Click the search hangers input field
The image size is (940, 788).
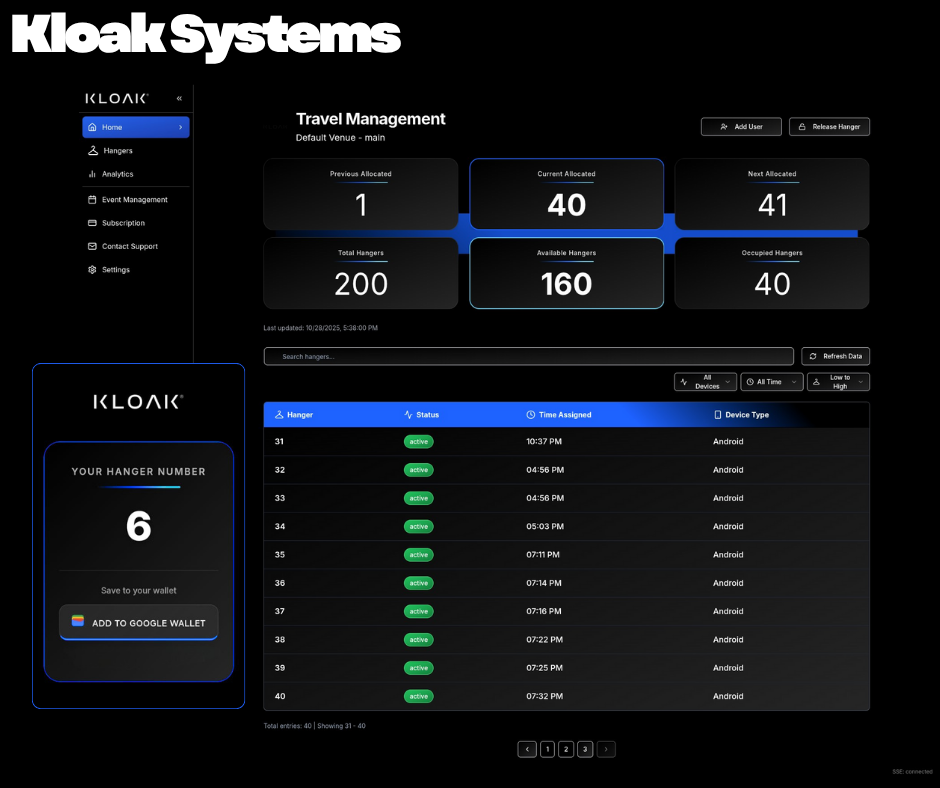click(x=528, y=356)
